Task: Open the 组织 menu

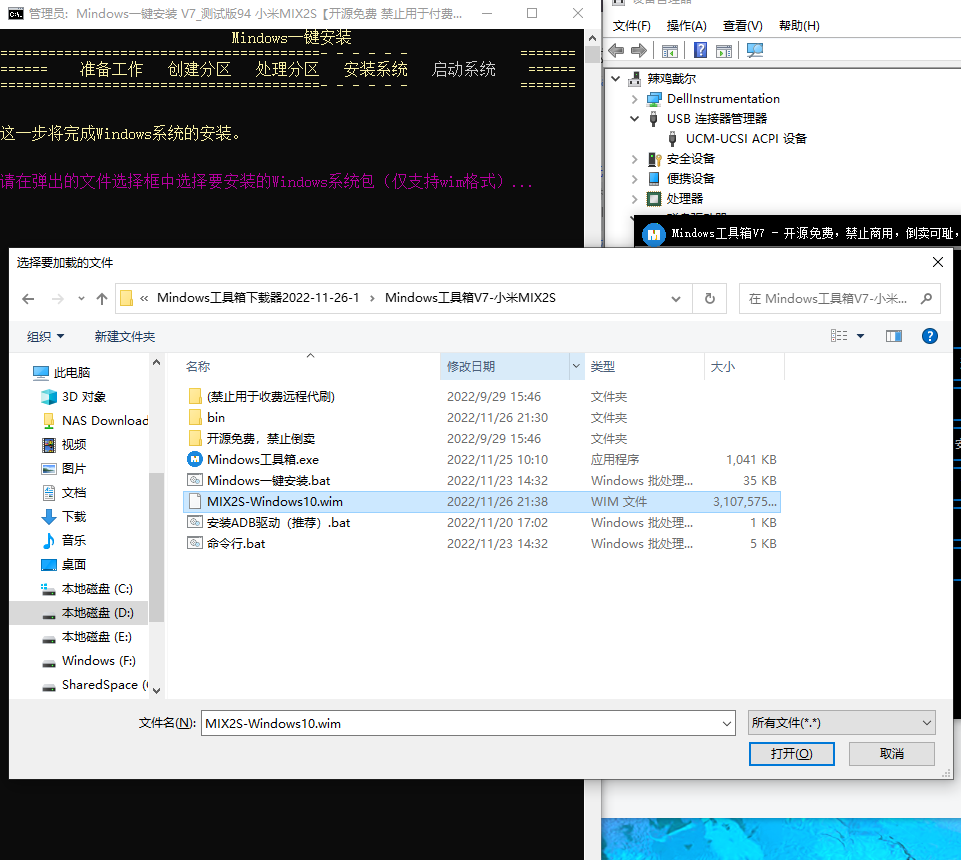Action: click(x=45, y=337)
